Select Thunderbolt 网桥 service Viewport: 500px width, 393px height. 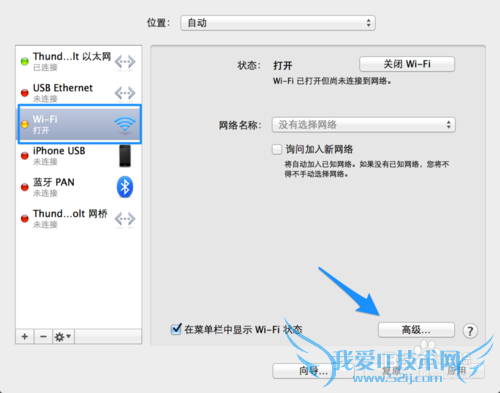[79, 218]
